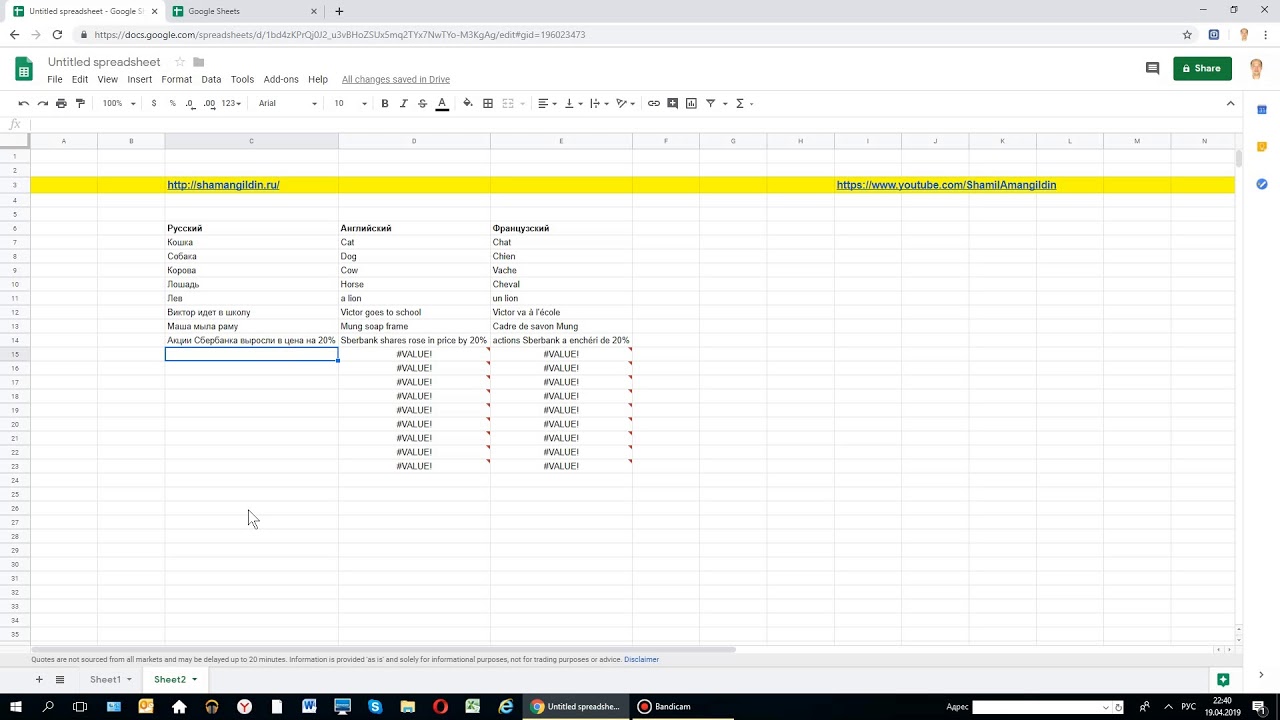Open the Add-ons menu
The height and width of the screenshot is (720, 1280).
281,79
